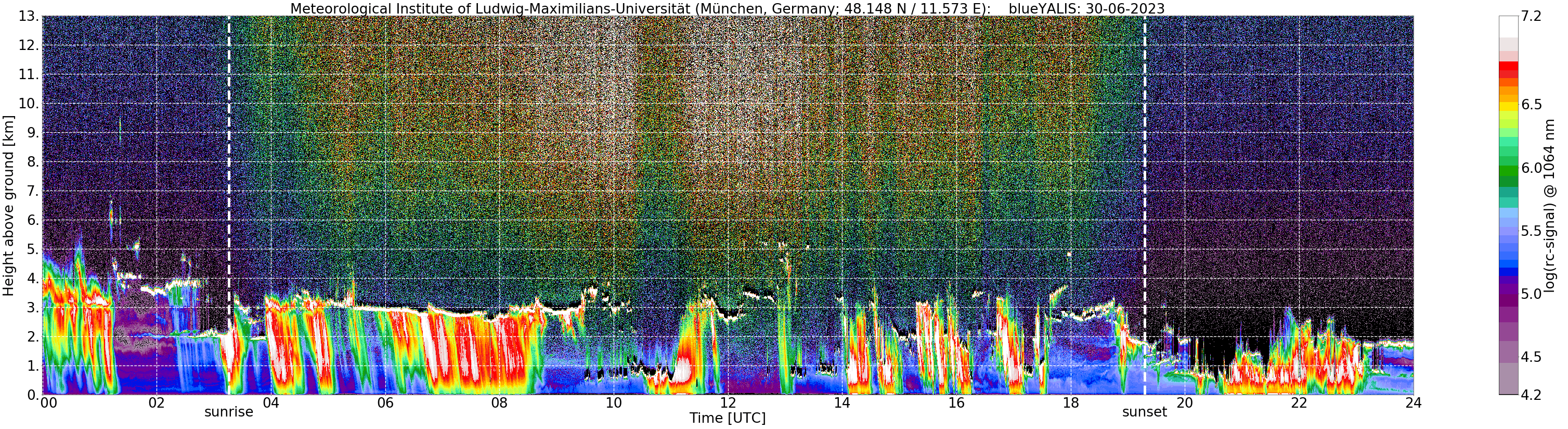Viewport: 1568px width, 429px height.
Task: Click the x-axis tick label '06'
Action: click(x=385, y=403)
